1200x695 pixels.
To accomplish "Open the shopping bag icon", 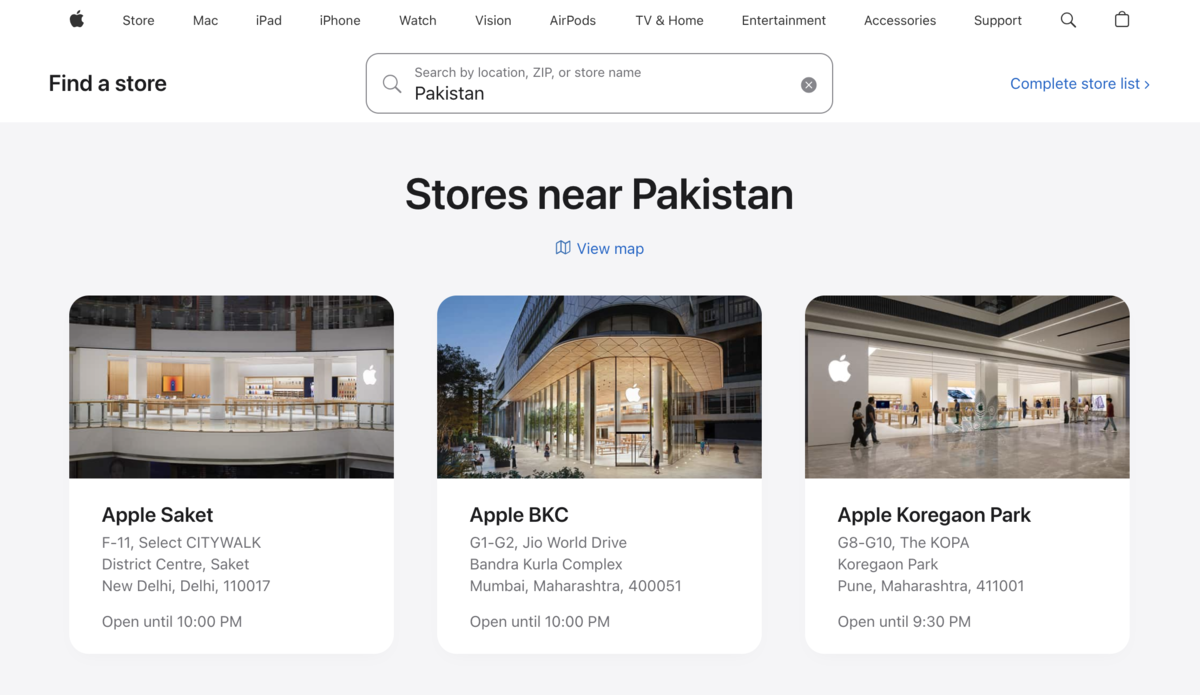I will coord(1122,20).
